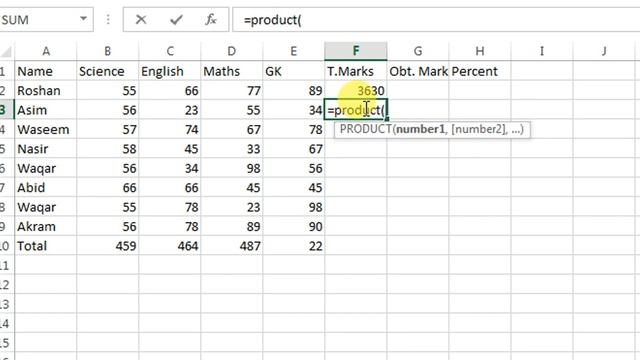Image resolution: width=640 pixels, height=360 pixels.
Task: Click Asim's GK score 34
Action: [x=294, y=110]
